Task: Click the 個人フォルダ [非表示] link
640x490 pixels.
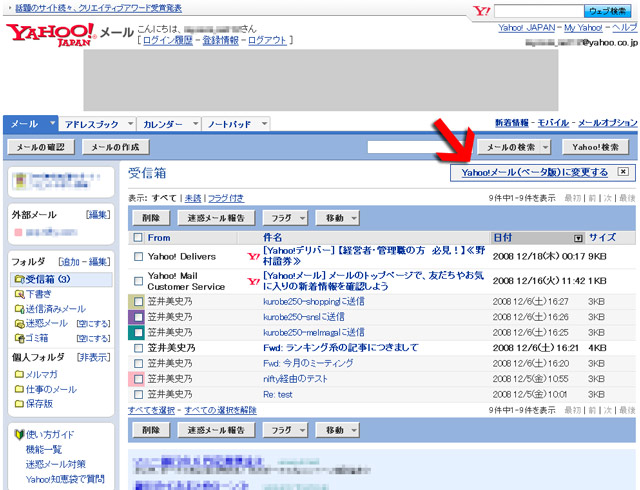Action: click(93, 358)
